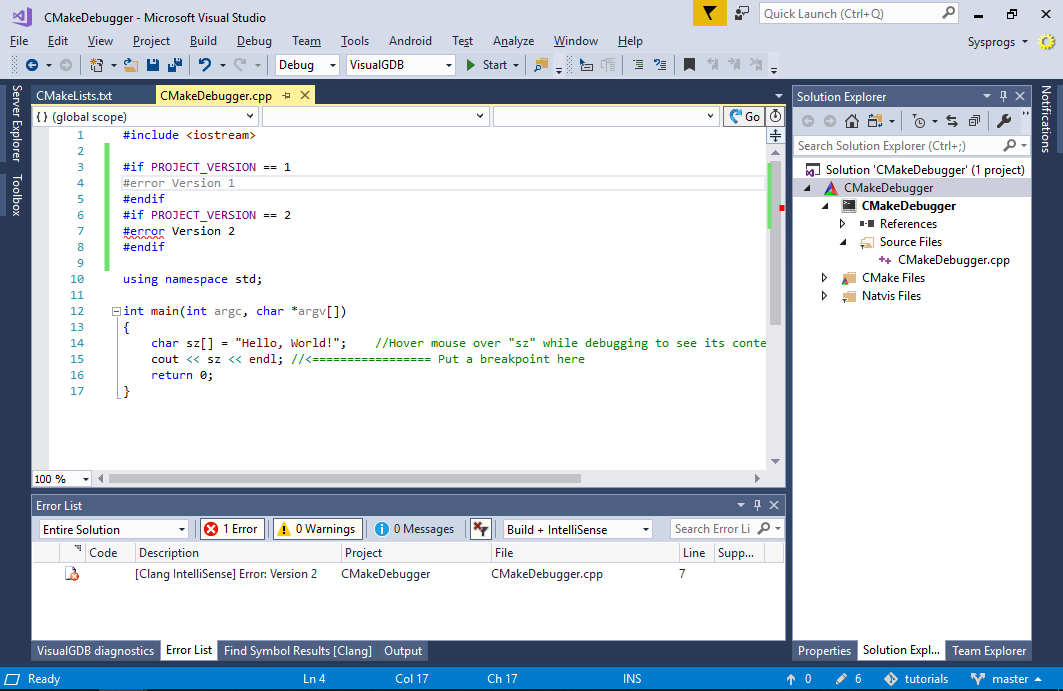
Task: Expand the Natvis Files node
Action: 824,296
